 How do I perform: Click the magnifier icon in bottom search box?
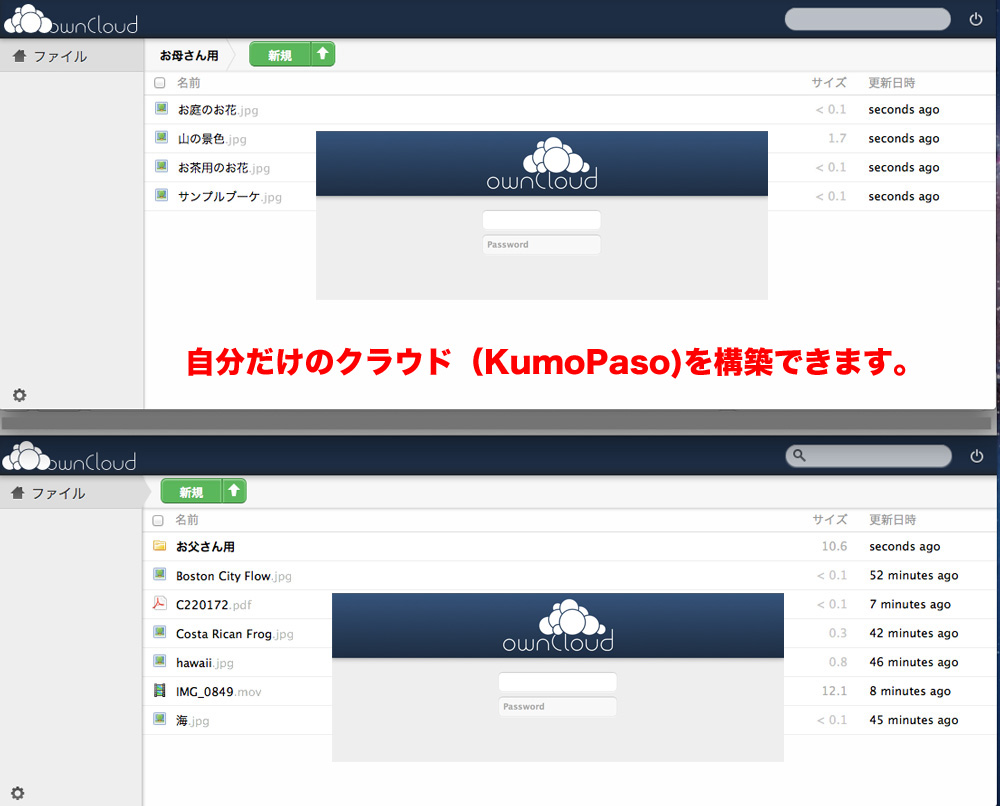click(799, 456)
